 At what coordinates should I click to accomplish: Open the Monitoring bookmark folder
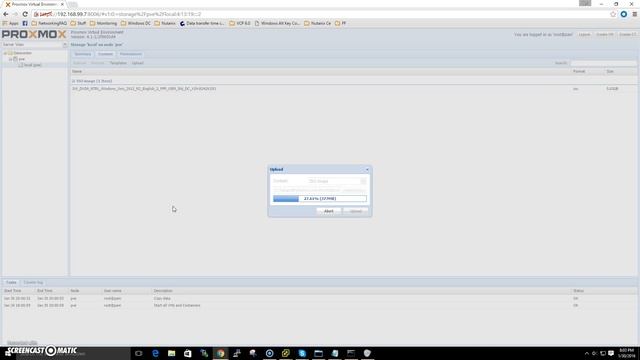103,23
